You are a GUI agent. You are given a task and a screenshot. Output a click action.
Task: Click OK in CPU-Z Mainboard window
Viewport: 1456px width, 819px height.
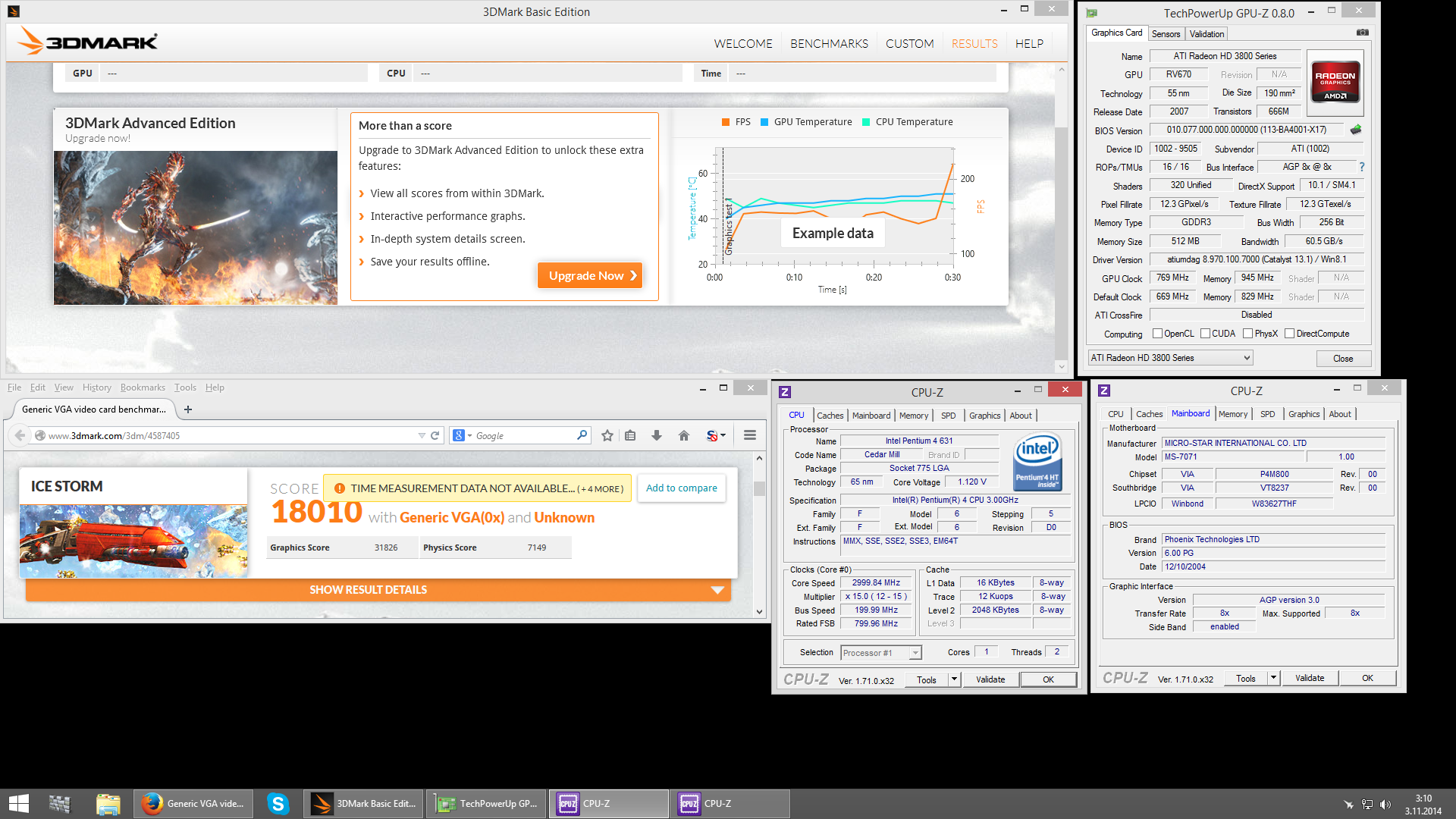tap(1367, 678)
